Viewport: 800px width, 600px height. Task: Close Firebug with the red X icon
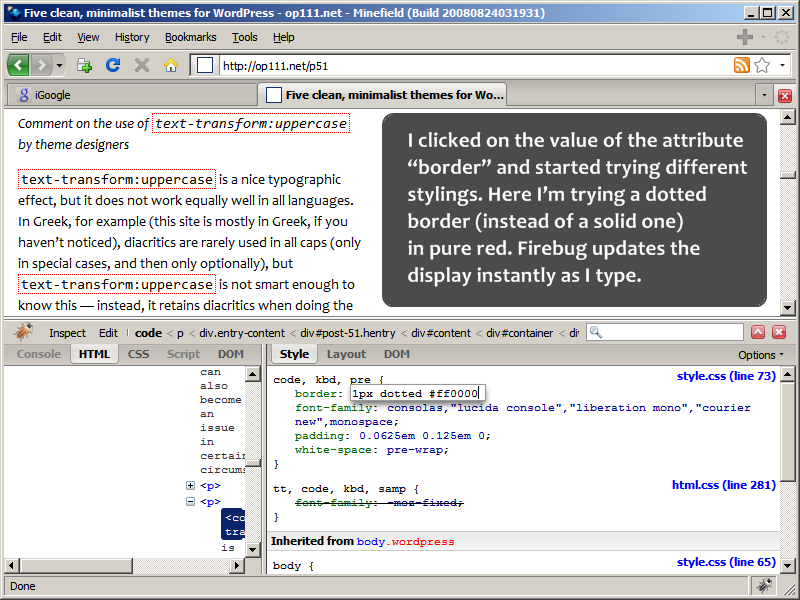pyautogui.click(x=779, y=333)
